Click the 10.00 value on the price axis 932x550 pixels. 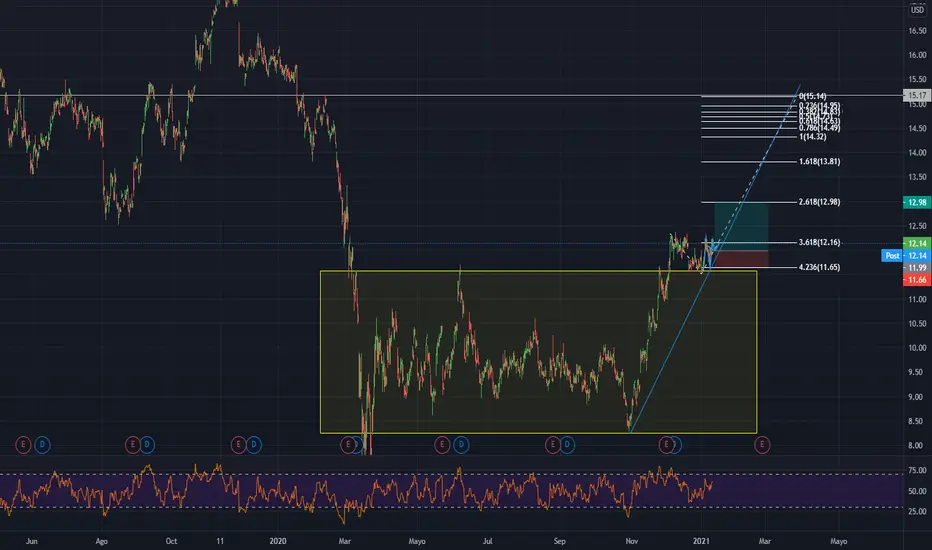pos(917,348)
